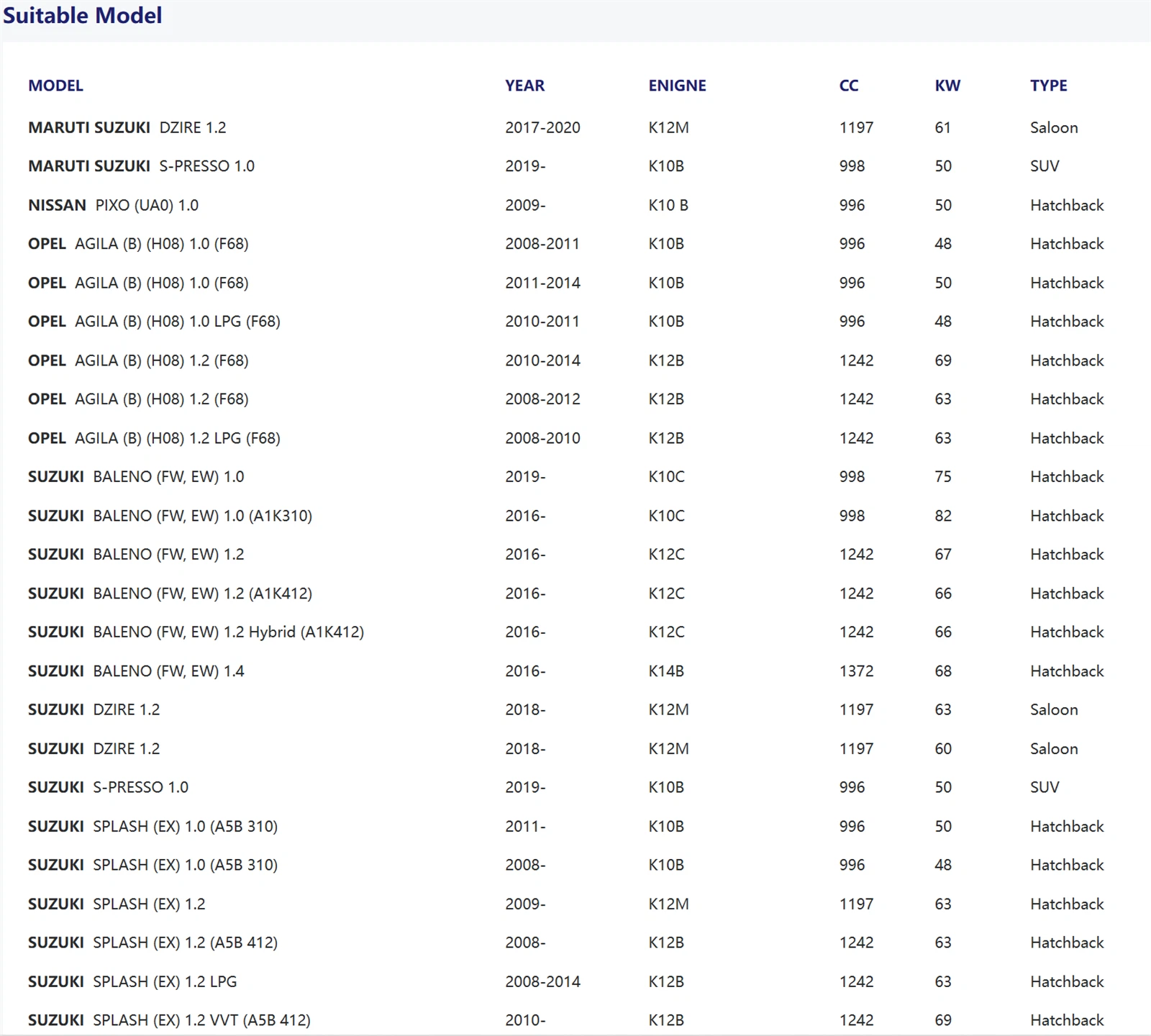This screenshot has width=1151, height=1036.
Task: Click SUV type in MARUTI S-PRESSO row
Action: [x=1045, y=166]
